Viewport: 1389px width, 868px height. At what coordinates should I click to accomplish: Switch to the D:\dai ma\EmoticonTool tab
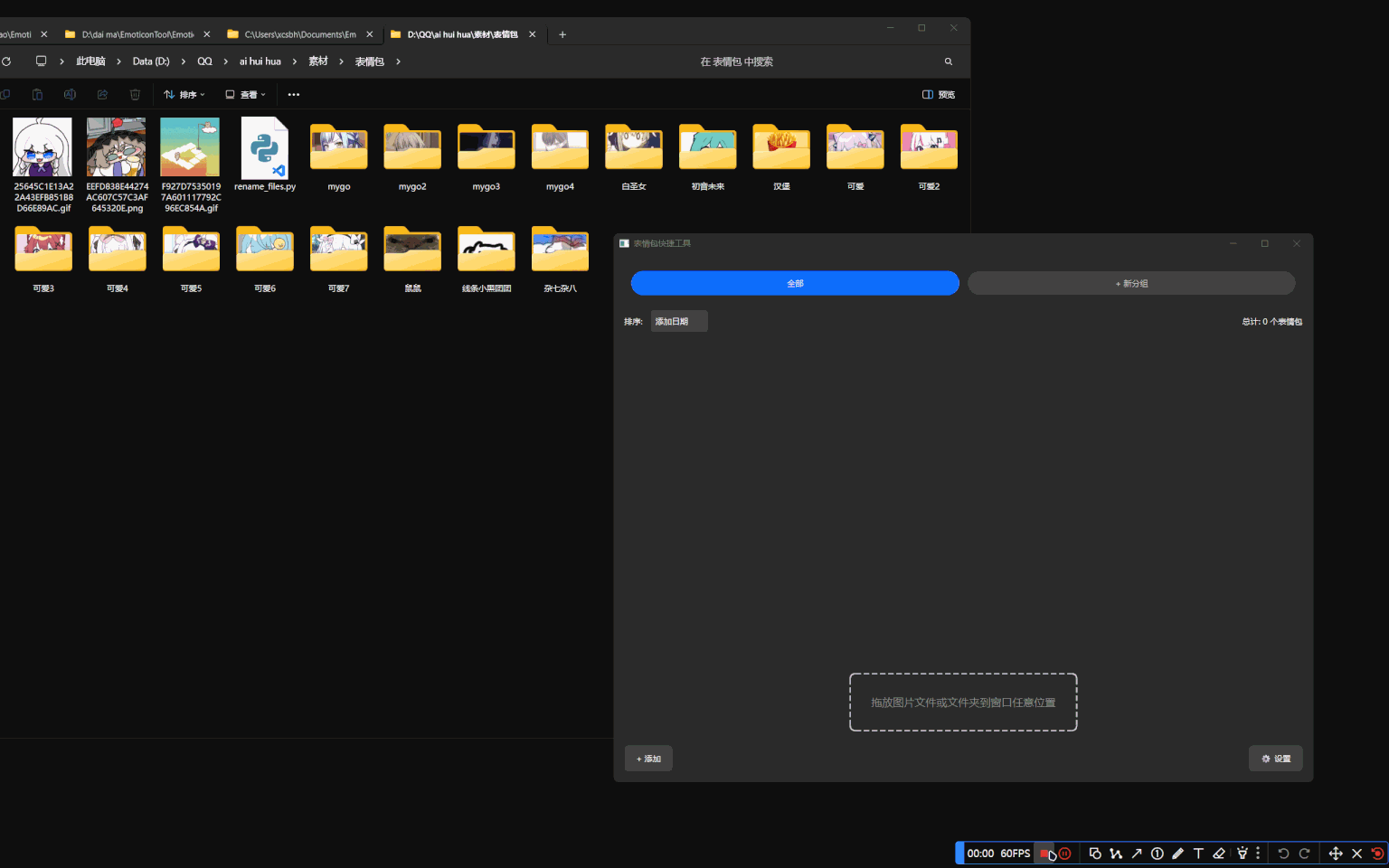138,34
